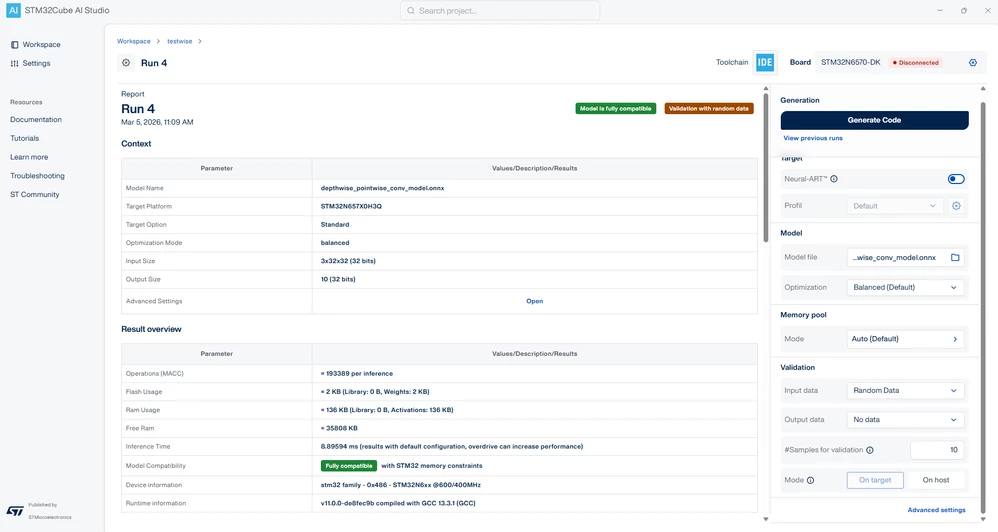This screenshot has width=998, height=532.
Task: Open Advanced settings link in right panel
Action: click(x=936, y=510)
